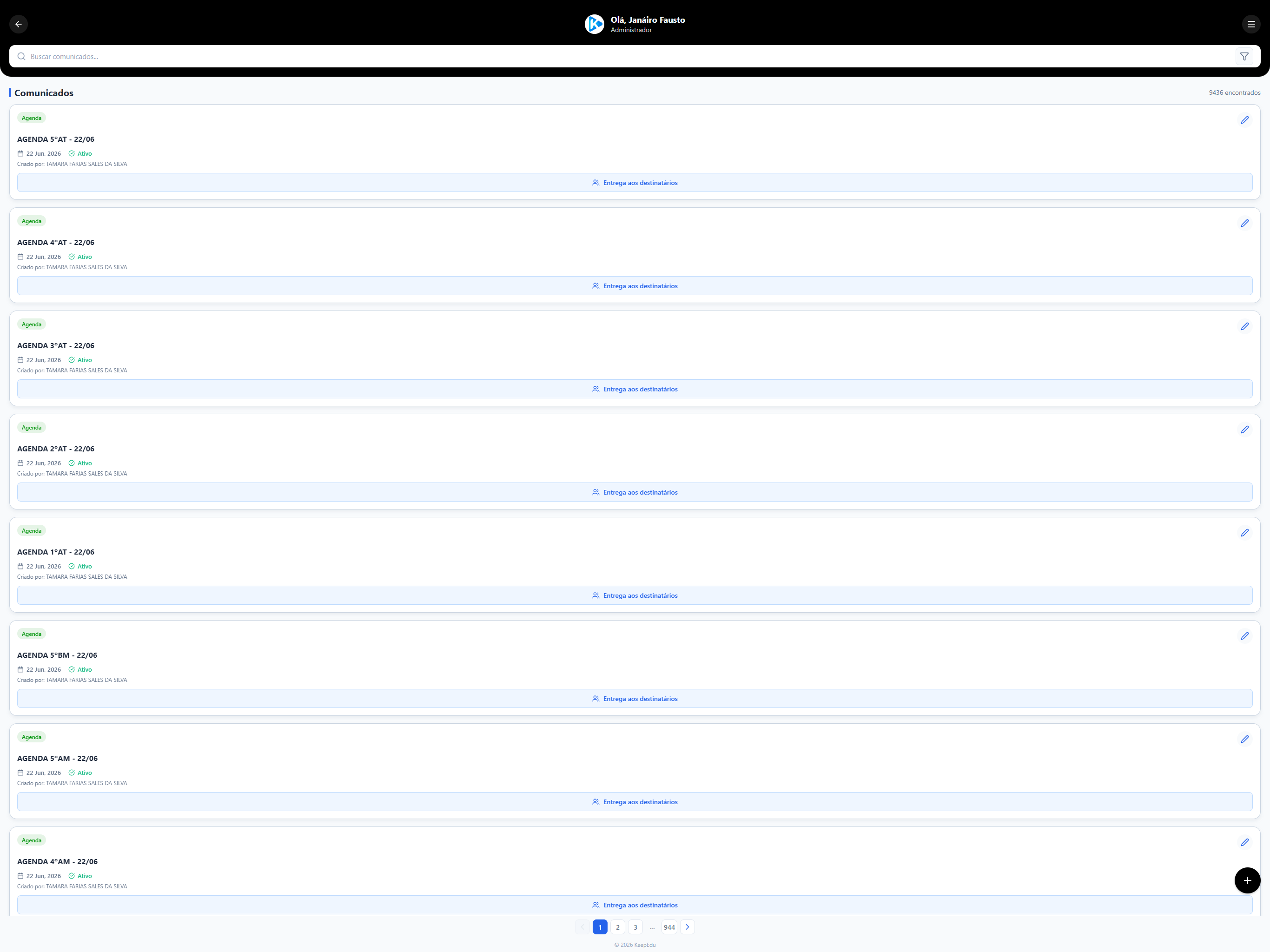Click the back arrow button

(19, 24)
